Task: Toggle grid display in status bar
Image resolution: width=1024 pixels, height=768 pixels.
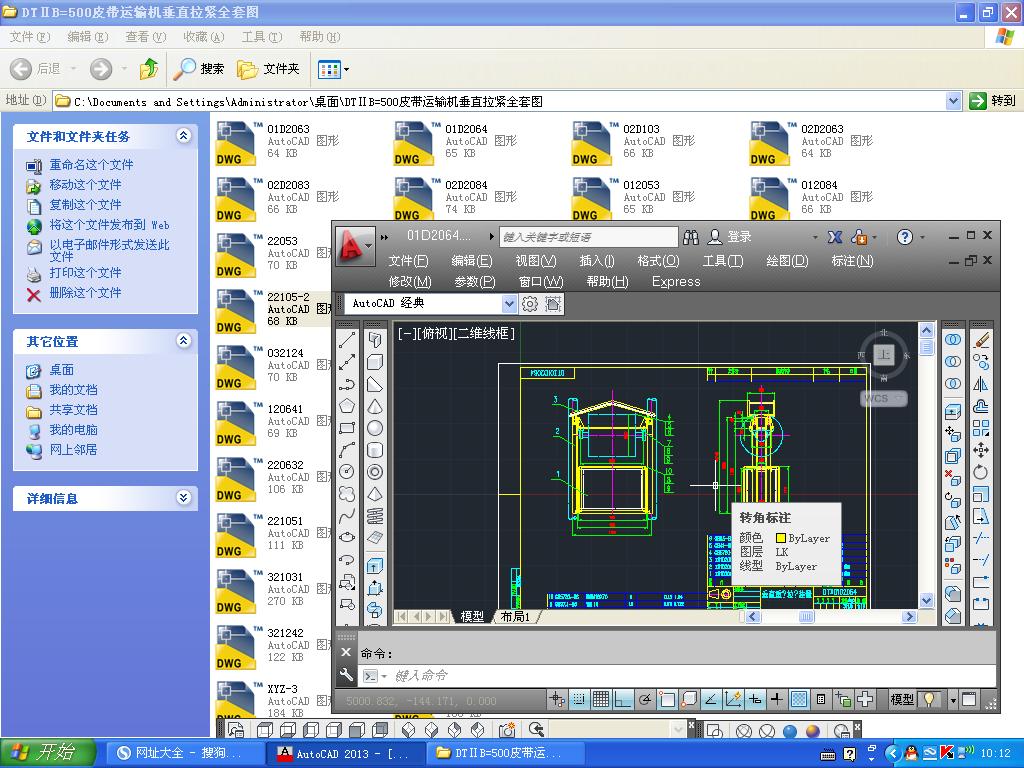Action: 600,700
